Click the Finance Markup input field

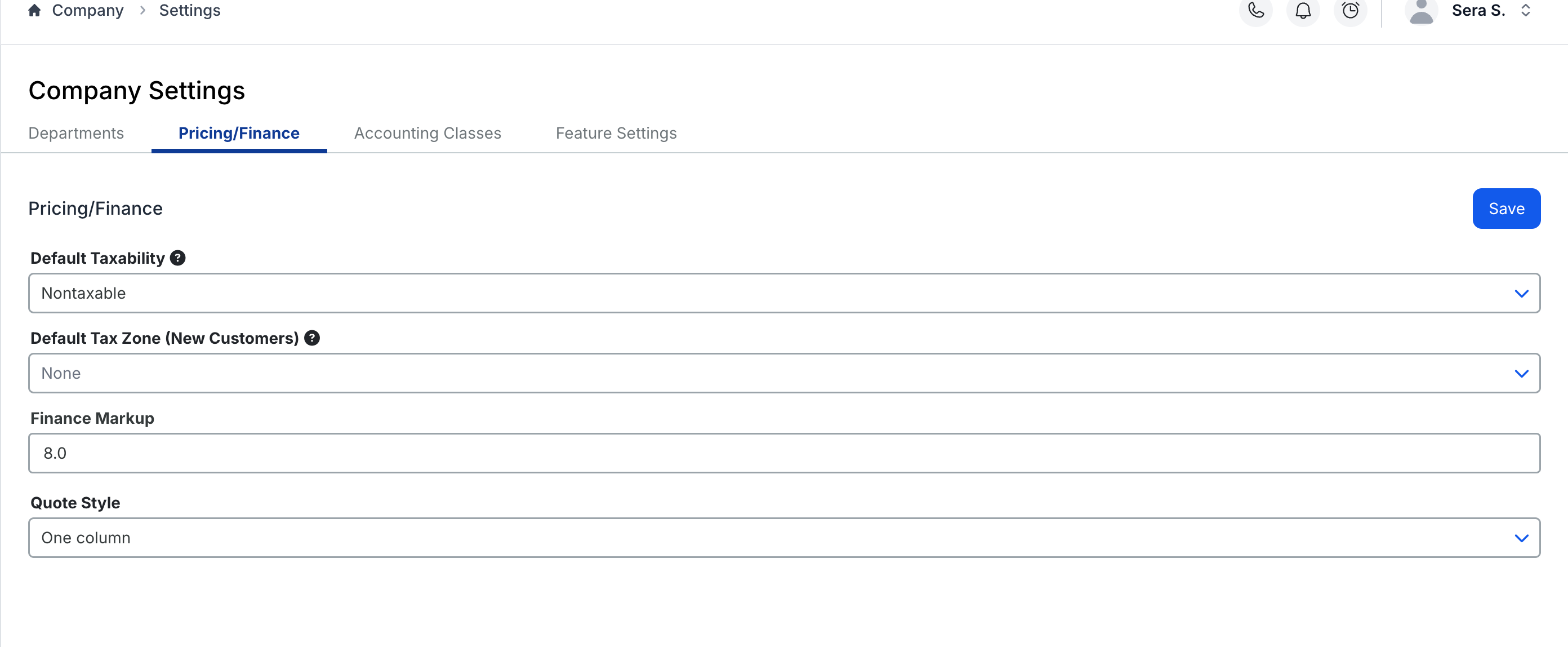pyautogui.click(x=784, y=453)
